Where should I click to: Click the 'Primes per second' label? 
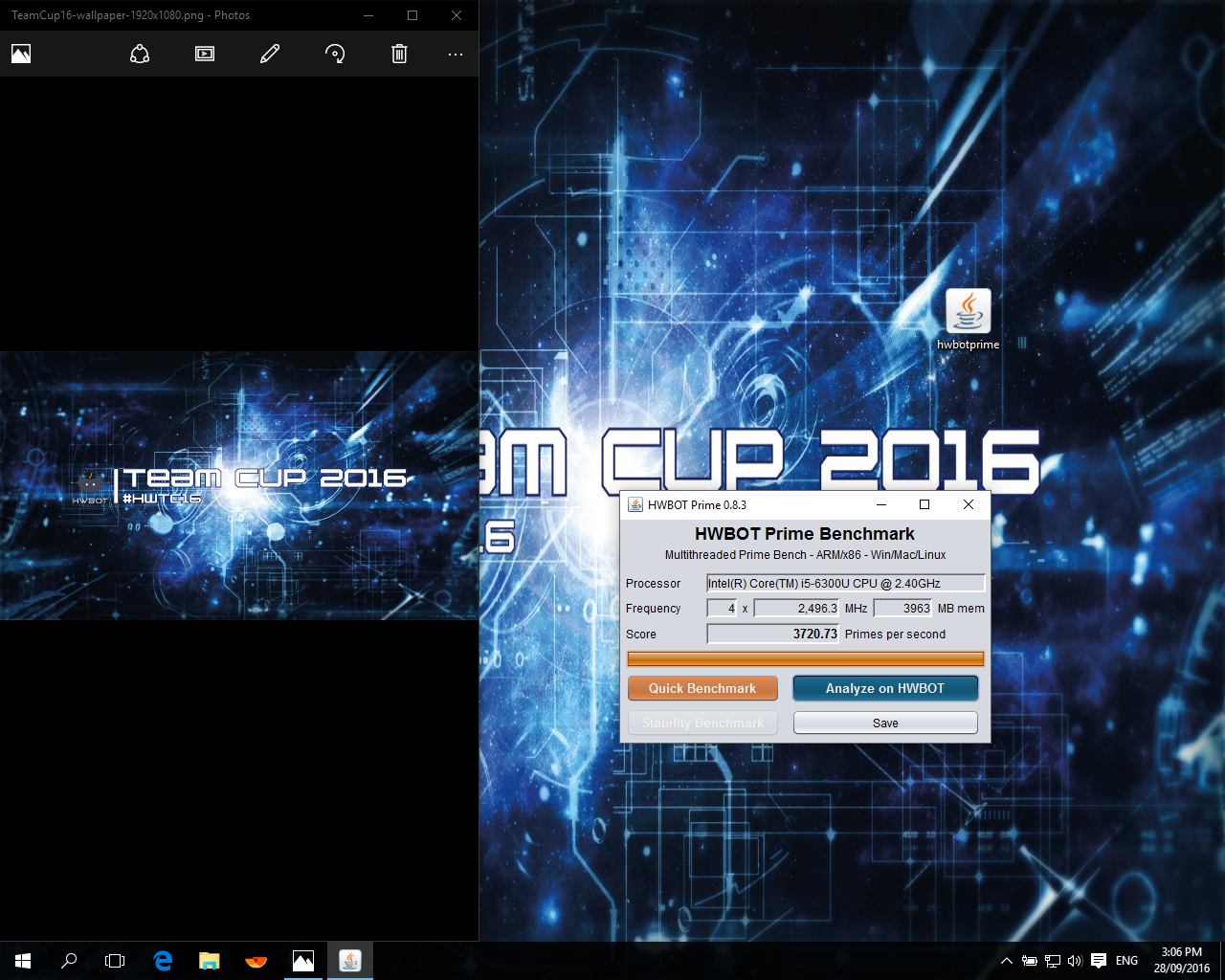(x=895, y=634)
